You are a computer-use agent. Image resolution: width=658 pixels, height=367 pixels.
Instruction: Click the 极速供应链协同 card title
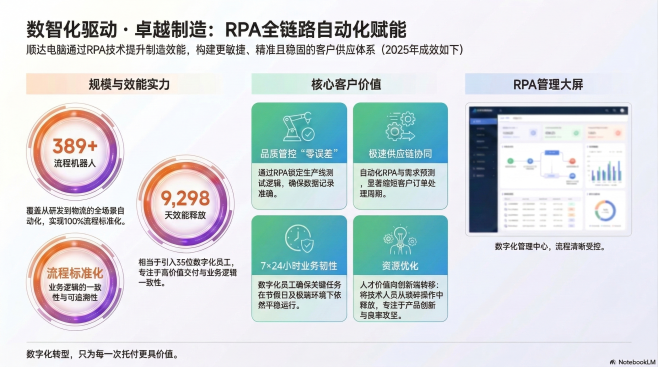400,154
